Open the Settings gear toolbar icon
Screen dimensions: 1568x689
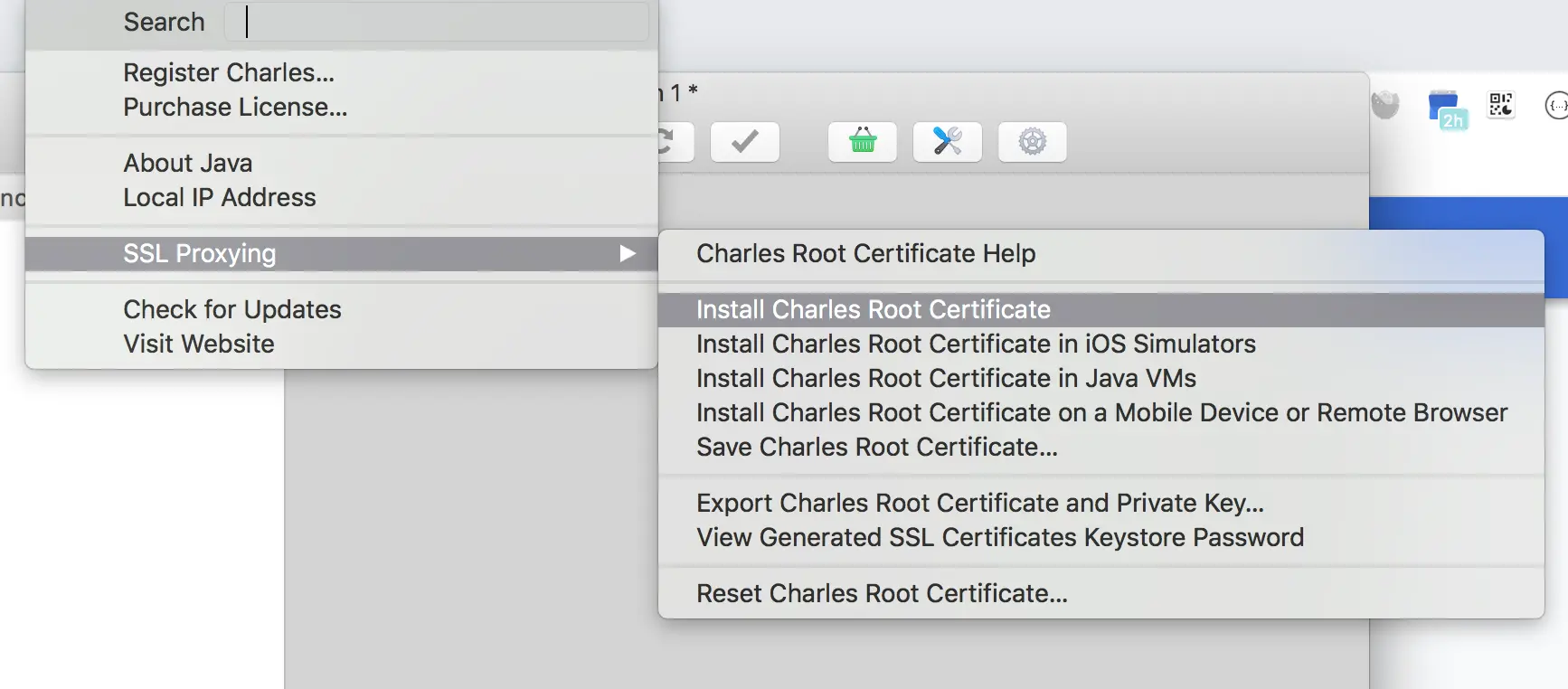click(x=1032, y=142)
